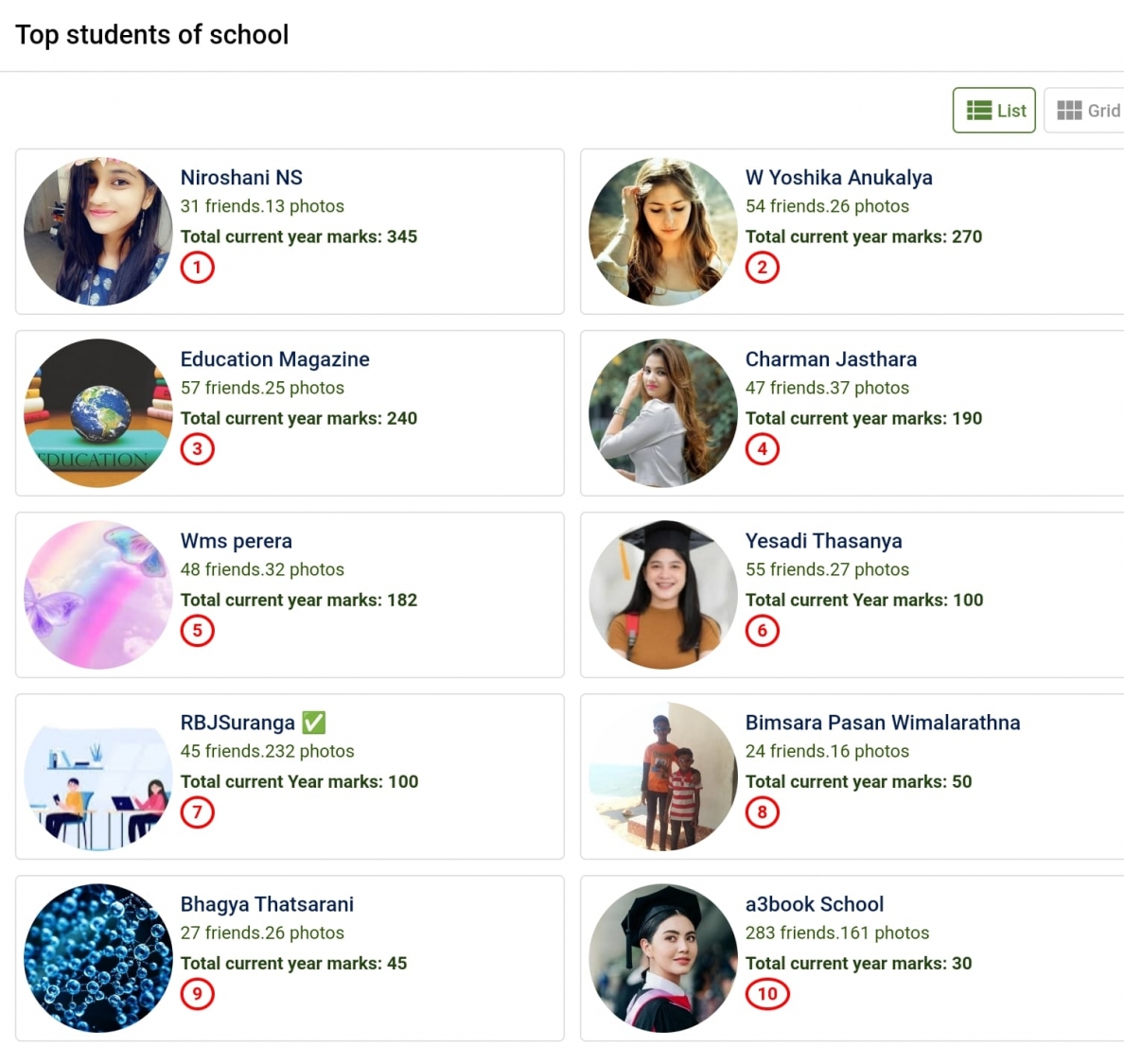Screen dimensions: 1124x1064
Task: Click rank 4 badge under Charman Jasthara
Action: click(763, 449)
